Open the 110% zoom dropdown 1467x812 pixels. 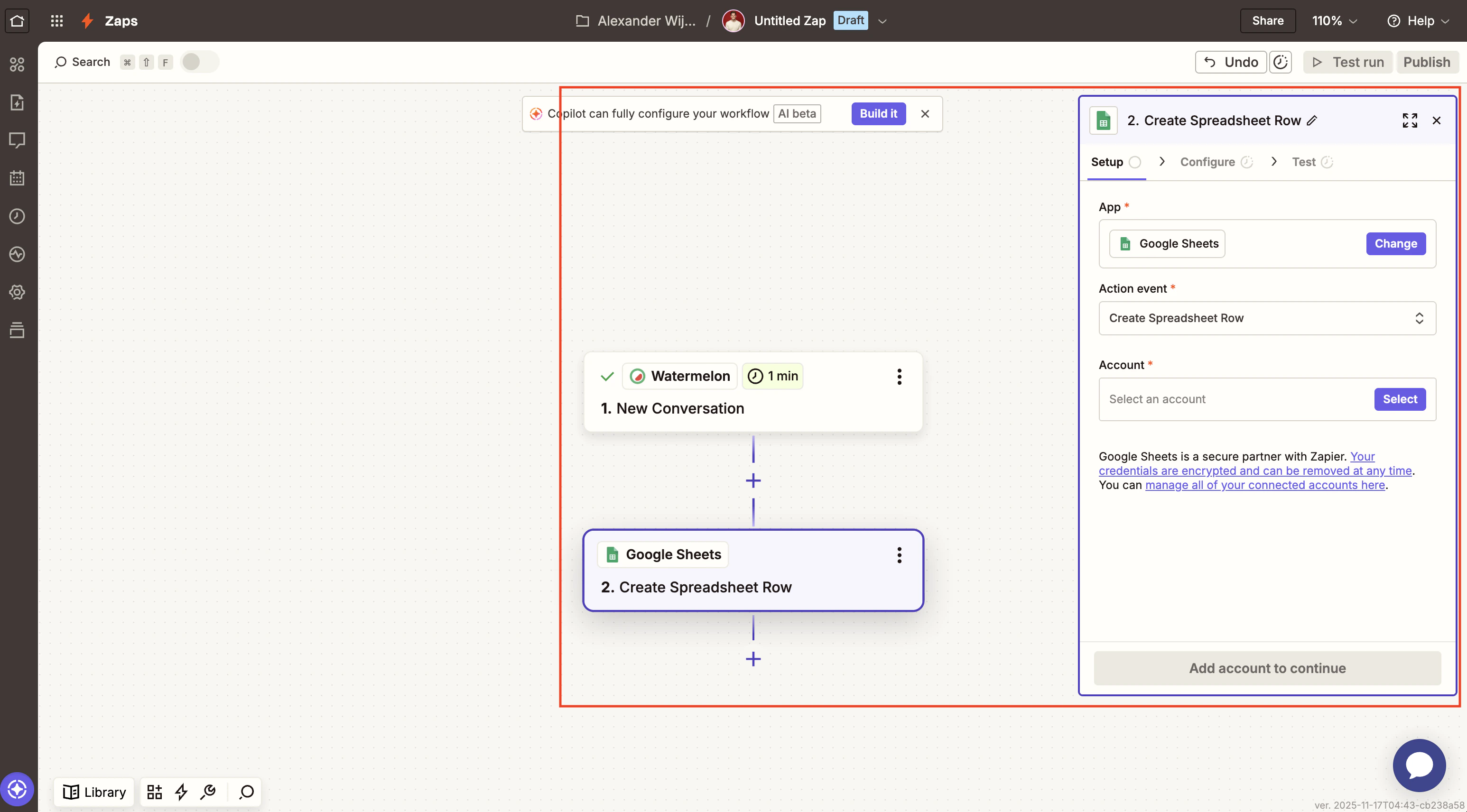pyautogui.click(x=1334, y=21)
